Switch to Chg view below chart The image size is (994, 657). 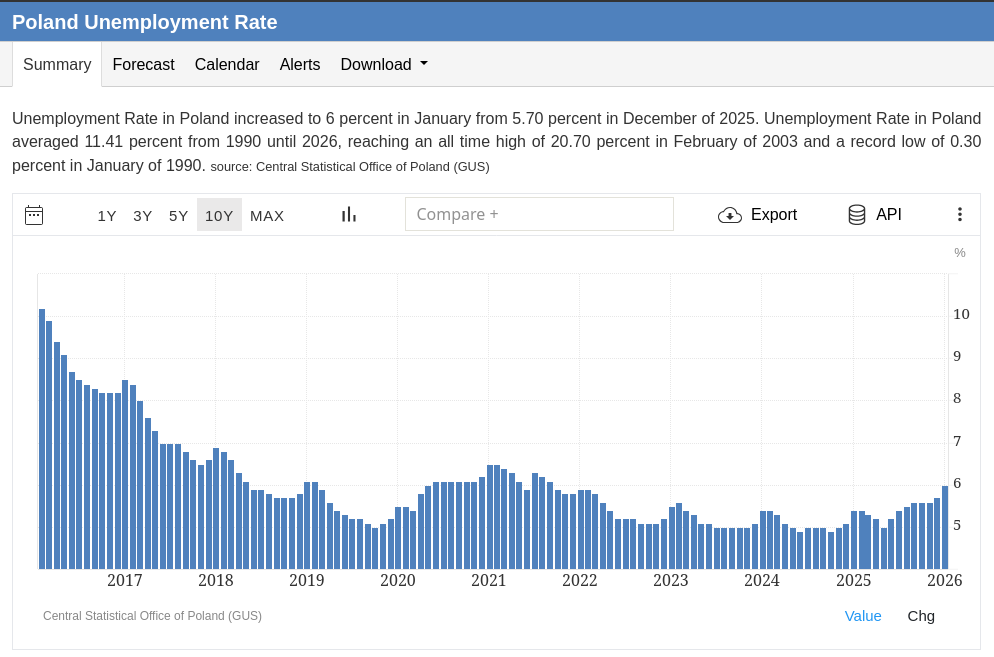tap(921, 616)
